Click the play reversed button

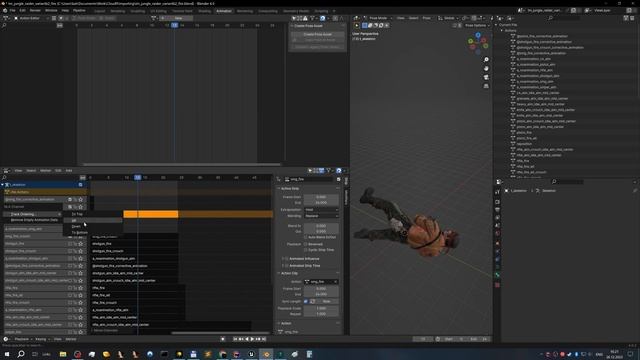[247, 339]
